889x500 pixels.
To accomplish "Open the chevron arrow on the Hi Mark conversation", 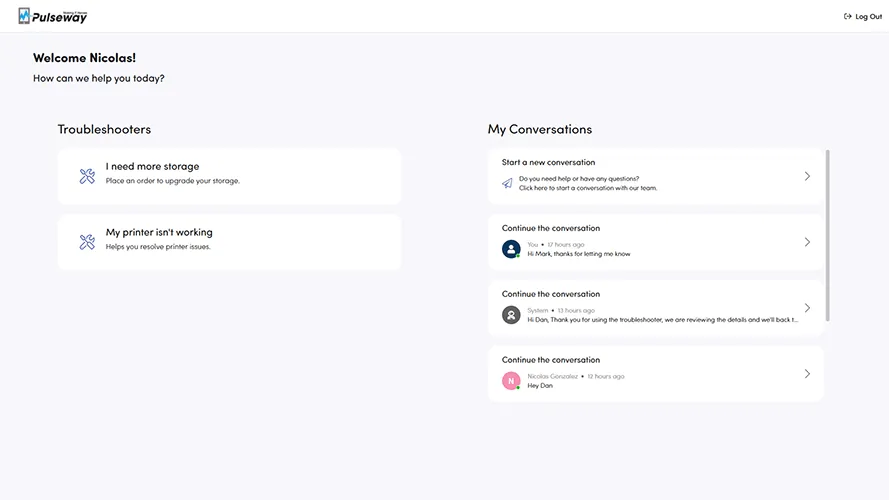I will point(807,242).
